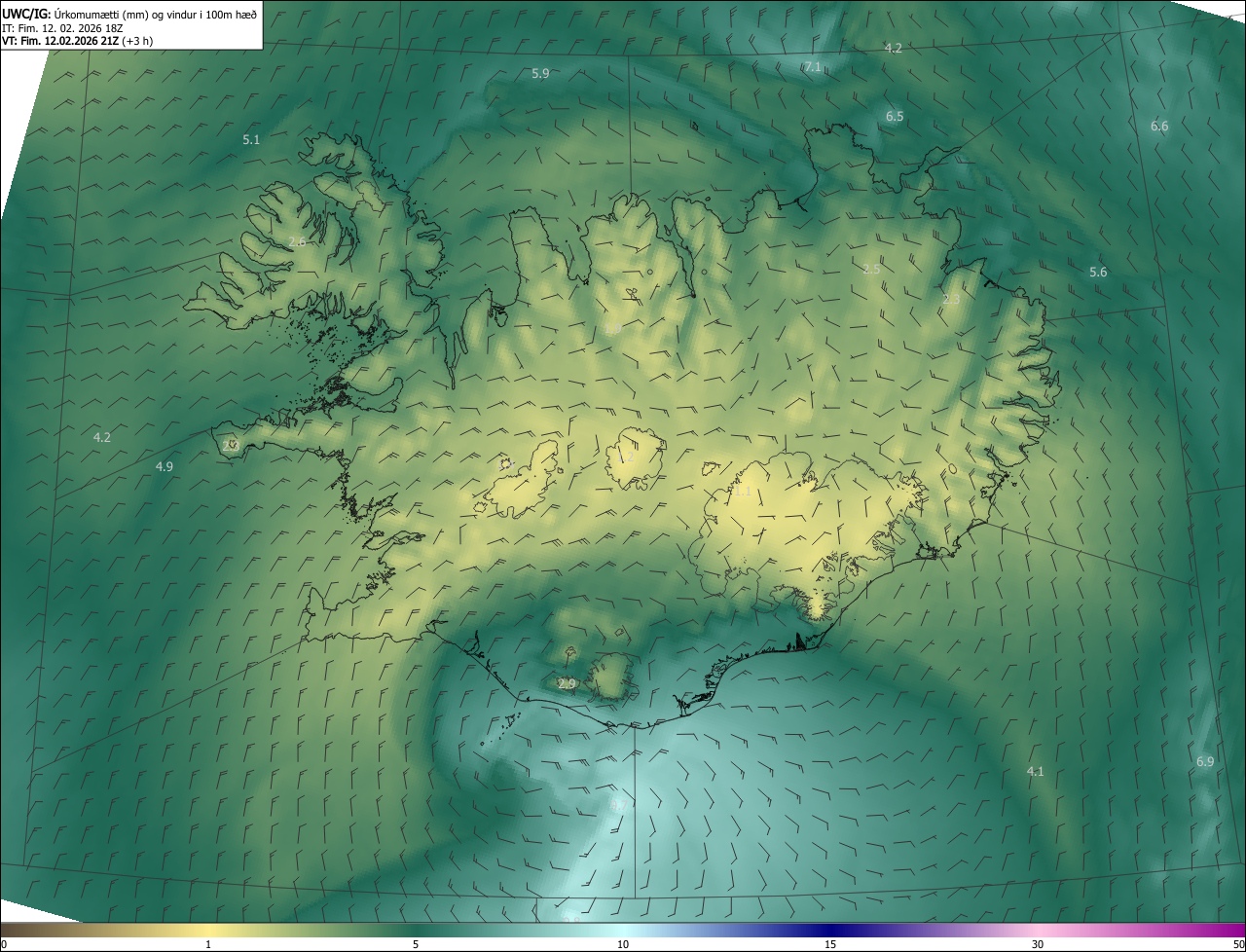Click the color scale label "50"

click(1238, 944)
